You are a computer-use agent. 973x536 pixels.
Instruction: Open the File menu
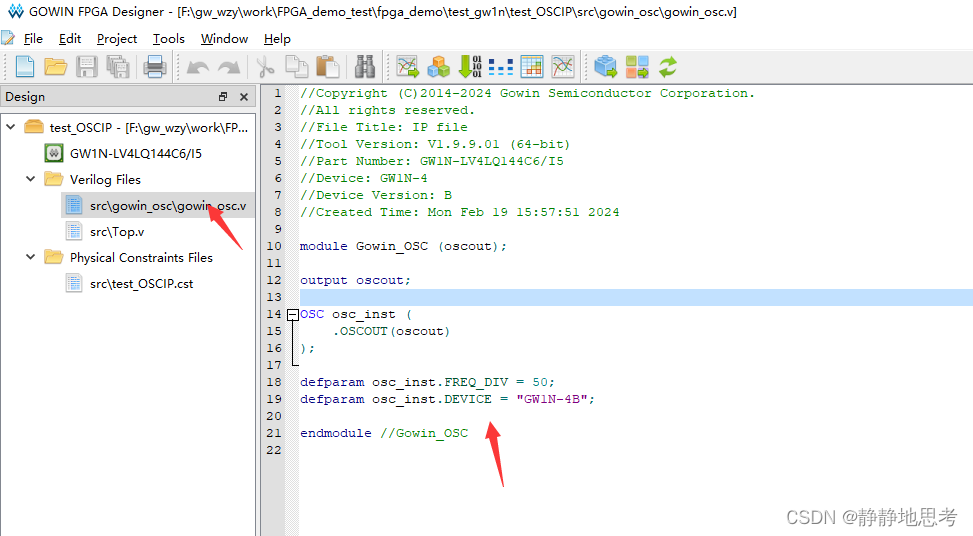click(33, 38)
